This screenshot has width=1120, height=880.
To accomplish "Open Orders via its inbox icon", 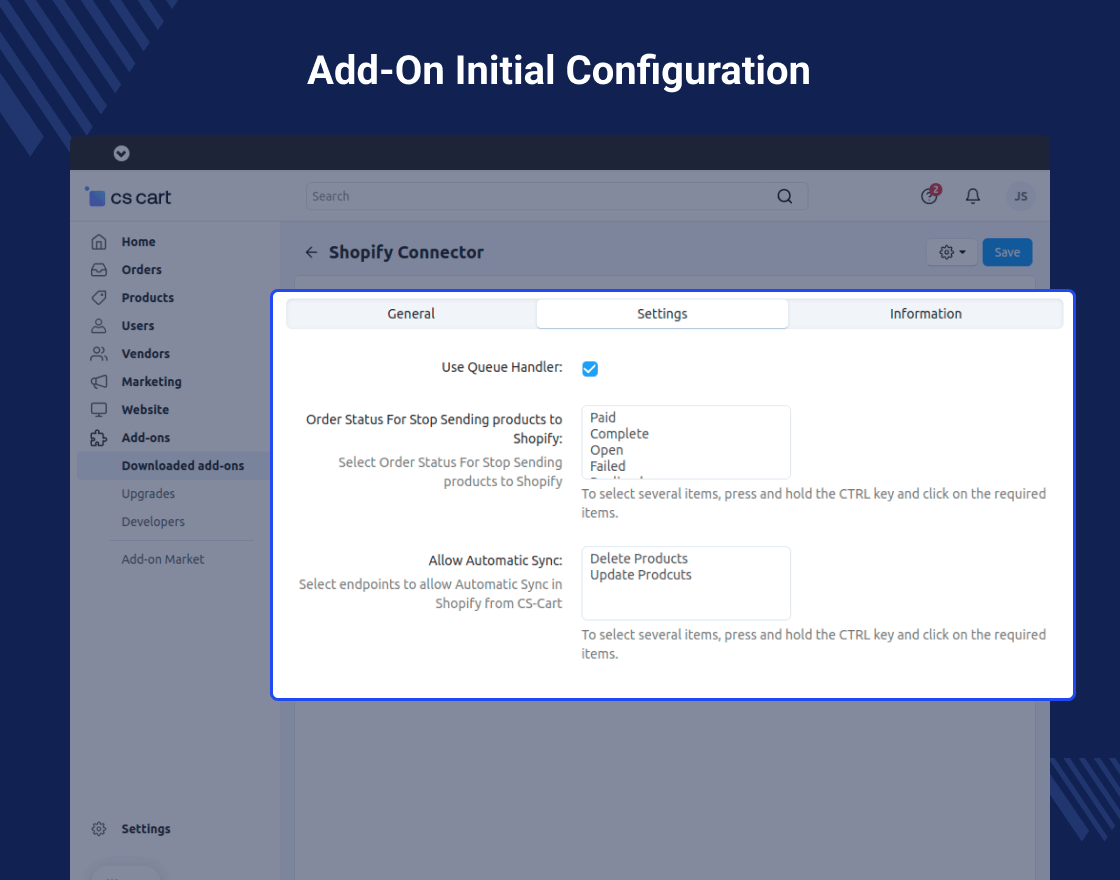I will coord(98,270).
